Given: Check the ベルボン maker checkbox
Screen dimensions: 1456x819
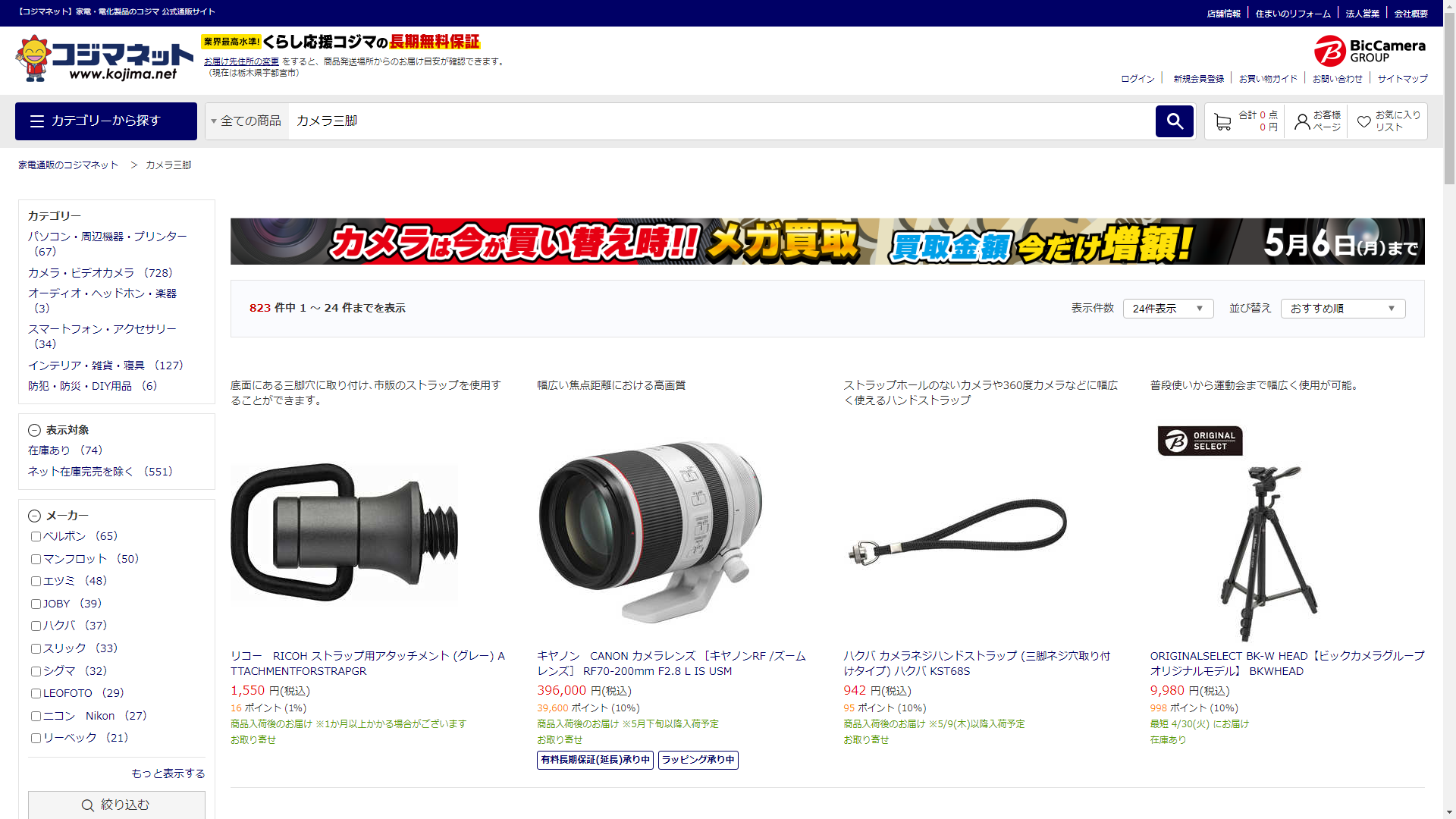Looking at the screenshot, I should click(x=36, y=537).
